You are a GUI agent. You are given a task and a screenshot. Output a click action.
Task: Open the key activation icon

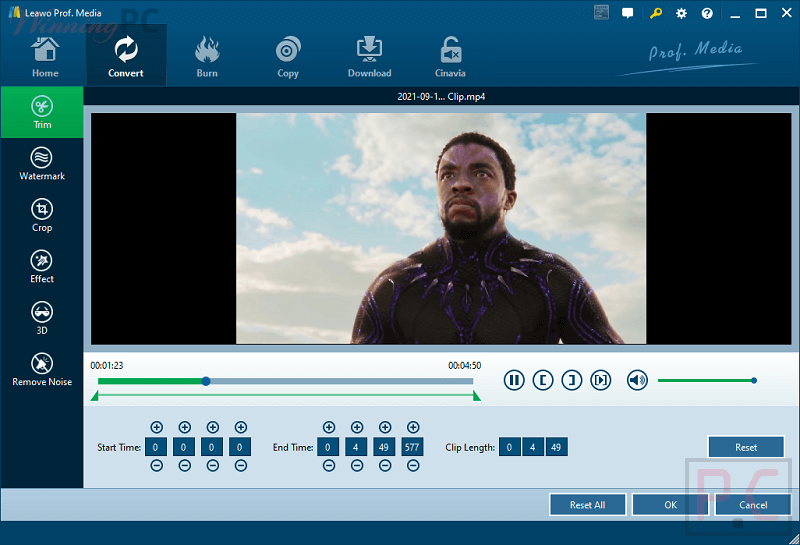(656, 13)
